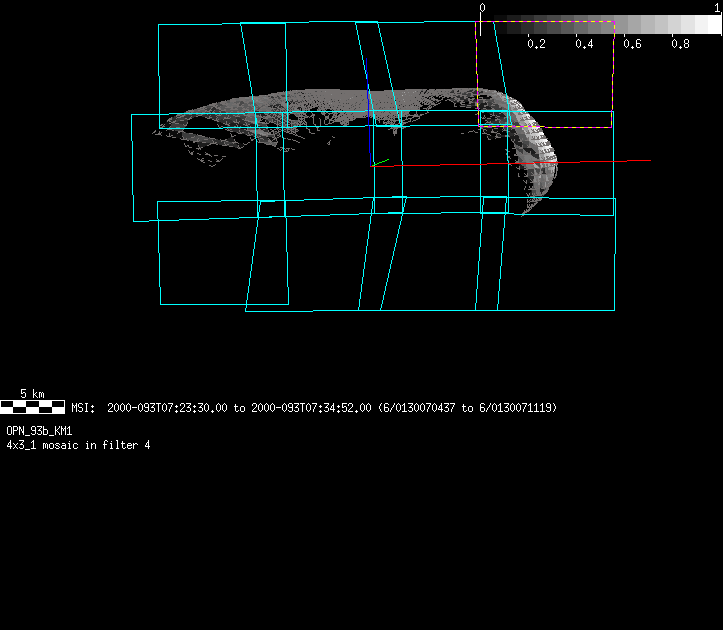Click the 0.4 tick label on colorbar
The height and width of the screenshot is (630, 723).
(x=585, y=44)
